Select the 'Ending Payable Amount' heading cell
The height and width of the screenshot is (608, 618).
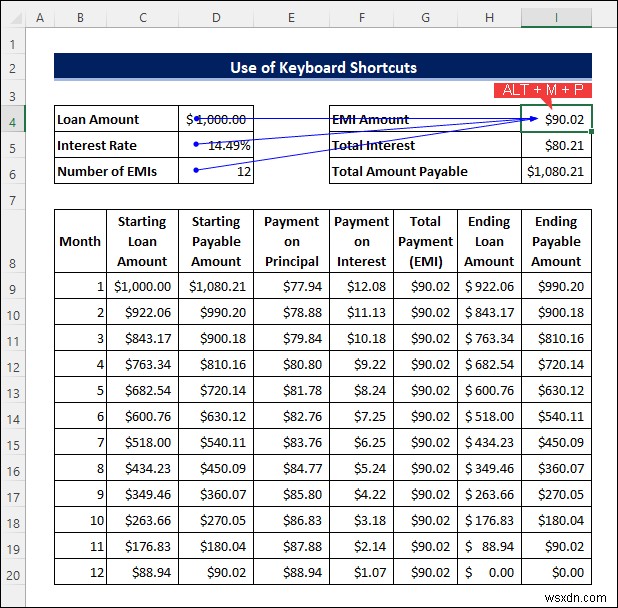557,241
